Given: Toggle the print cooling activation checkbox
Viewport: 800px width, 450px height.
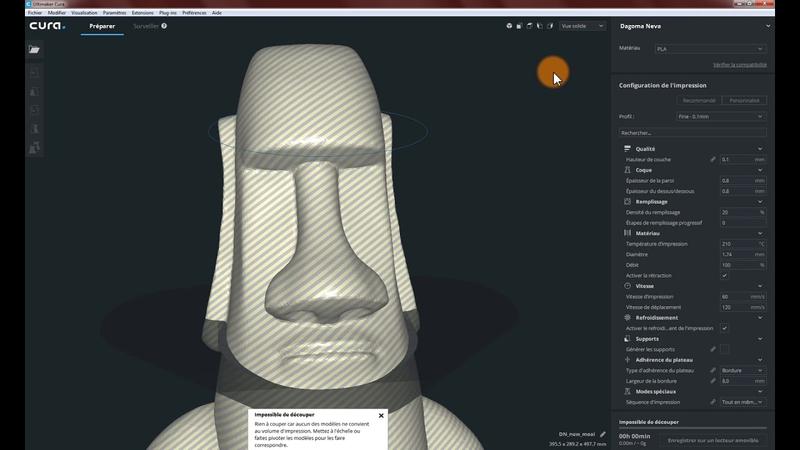Looking at the screenshot, I should pyautogui.click(x=724, y=328).
